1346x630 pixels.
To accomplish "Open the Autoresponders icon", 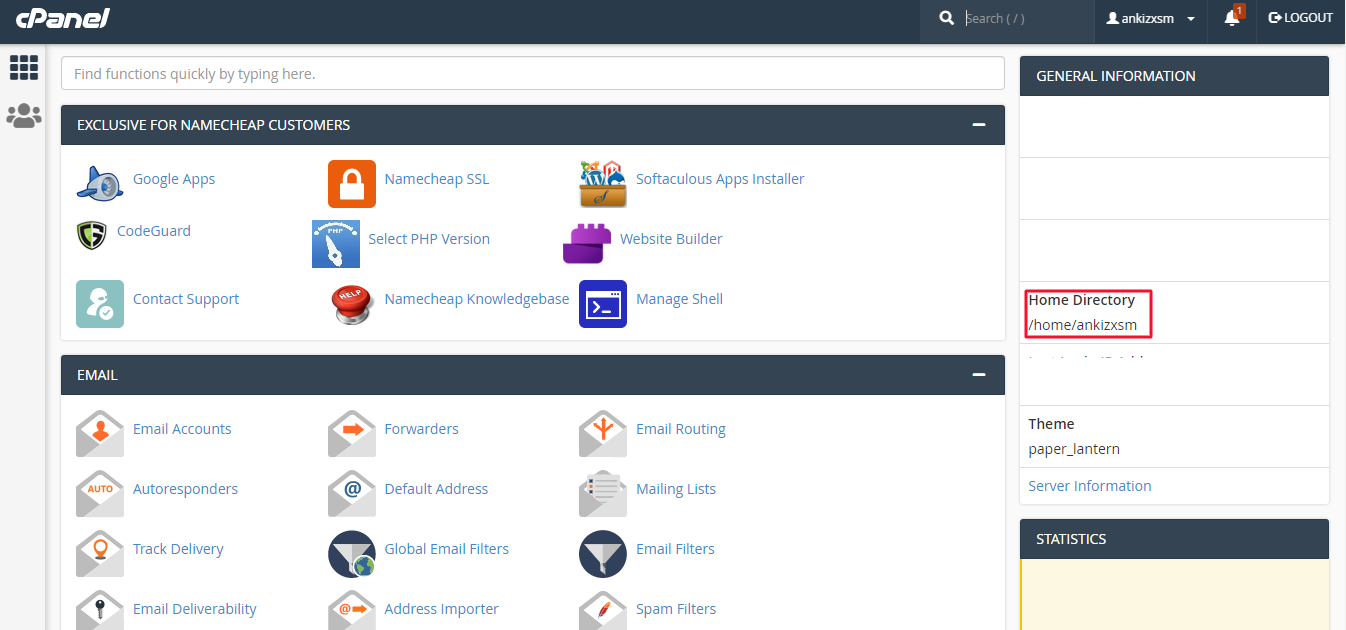I will coord(100,494).
